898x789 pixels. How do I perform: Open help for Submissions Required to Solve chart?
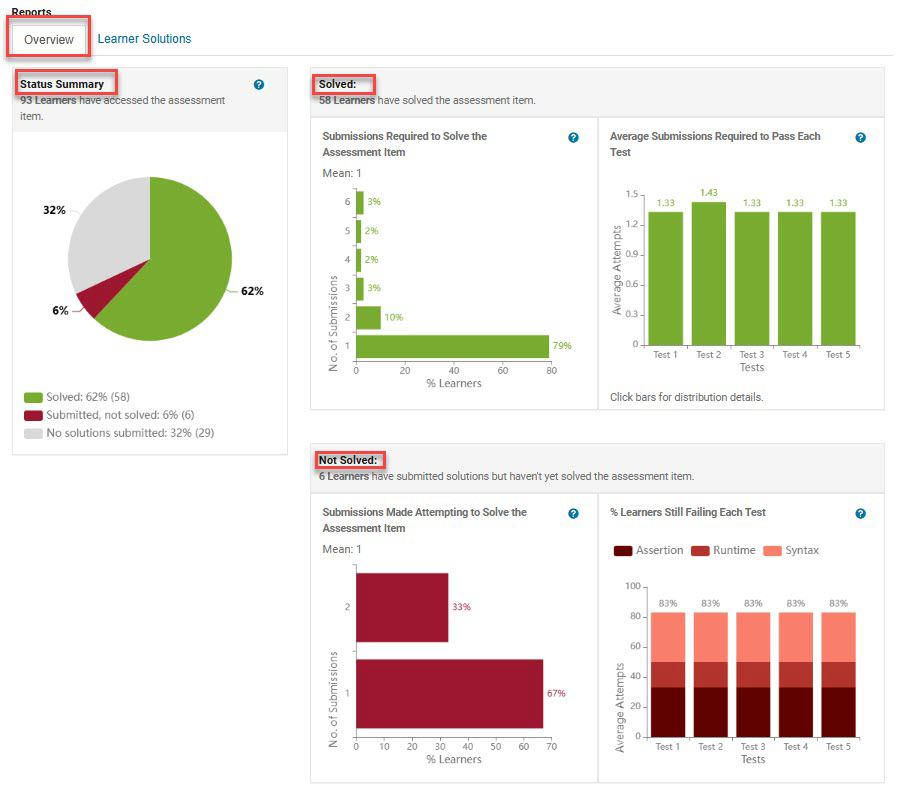click(x=573, y=137)
